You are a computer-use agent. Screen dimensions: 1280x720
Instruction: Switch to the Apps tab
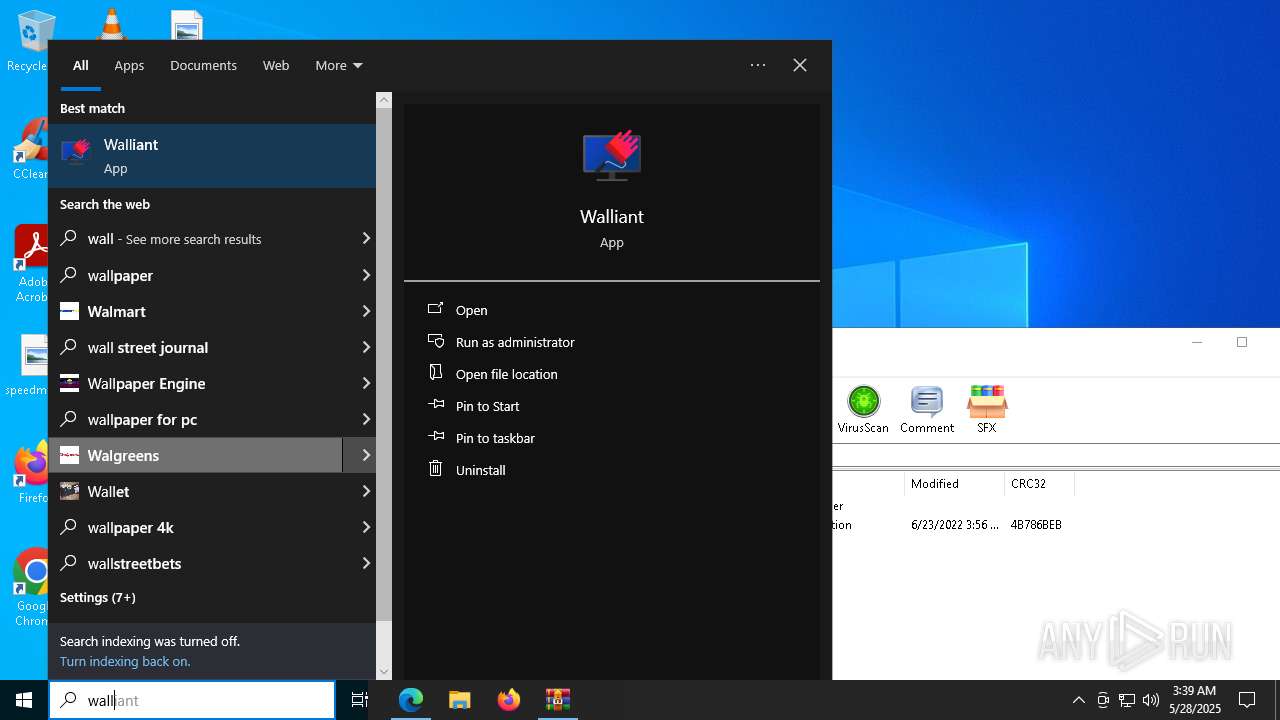pyautogui.click(x=129, y=65)
